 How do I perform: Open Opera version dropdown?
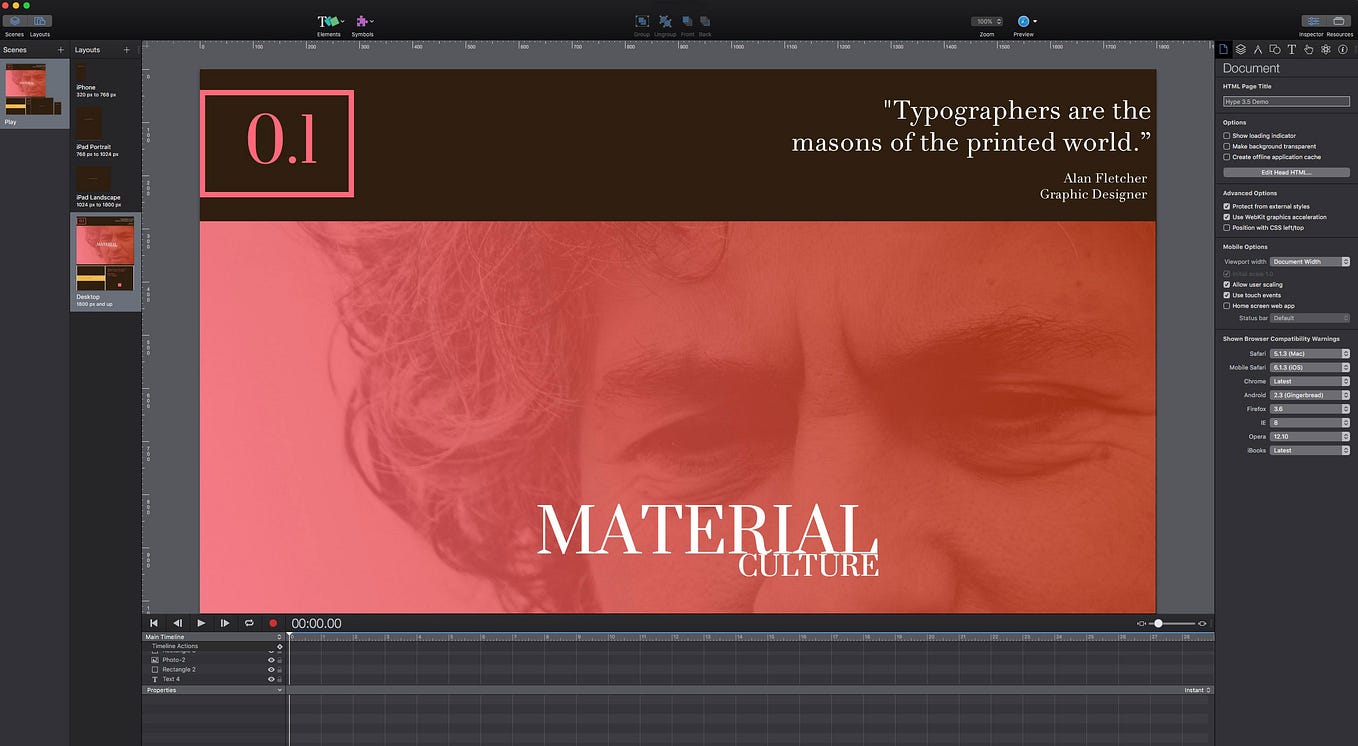(x=1310, y=437)
